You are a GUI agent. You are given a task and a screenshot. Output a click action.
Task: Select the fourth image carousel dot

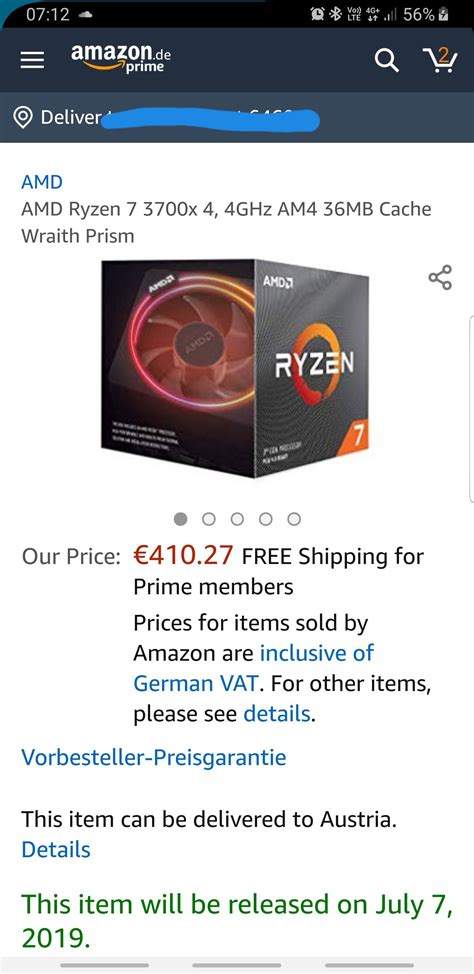coord(266,519)
